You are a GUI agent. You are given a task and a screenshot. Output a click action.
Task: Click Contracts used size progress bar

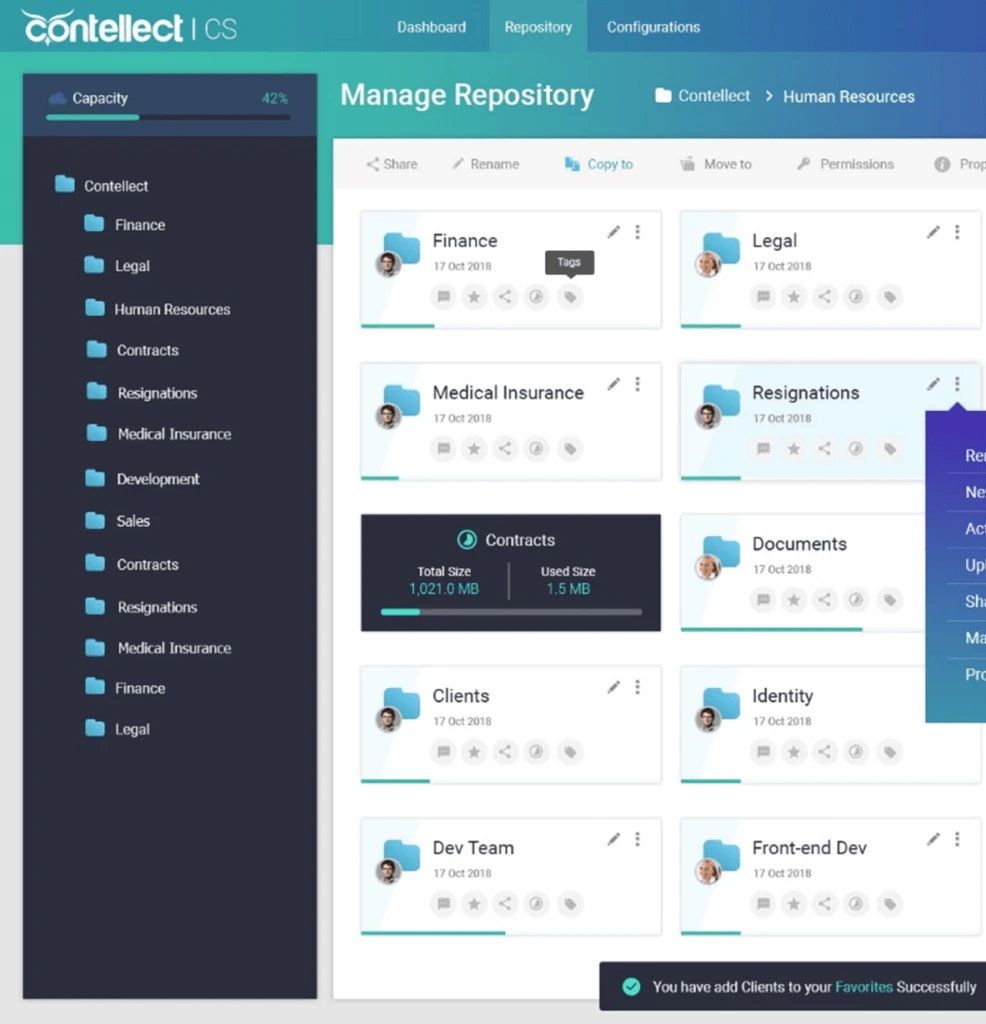click(511, 612)
